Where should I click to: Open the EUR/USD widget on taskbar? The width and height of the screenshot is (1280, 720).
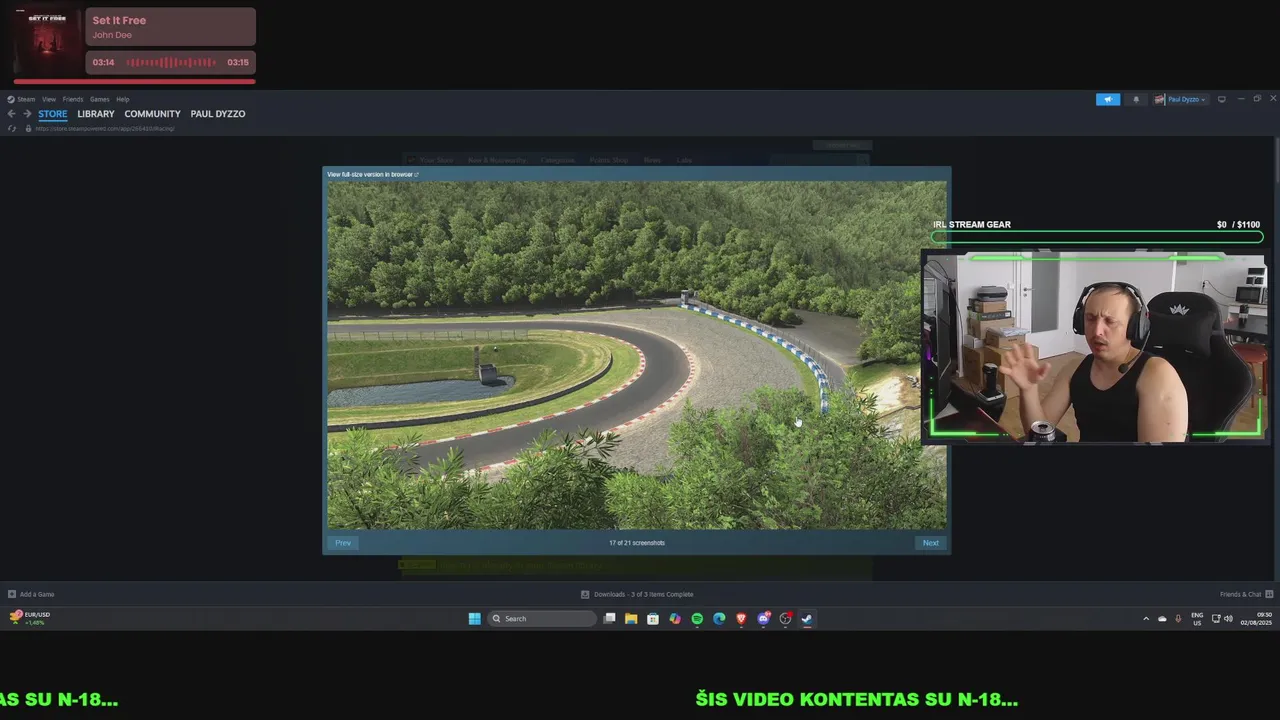29,618
